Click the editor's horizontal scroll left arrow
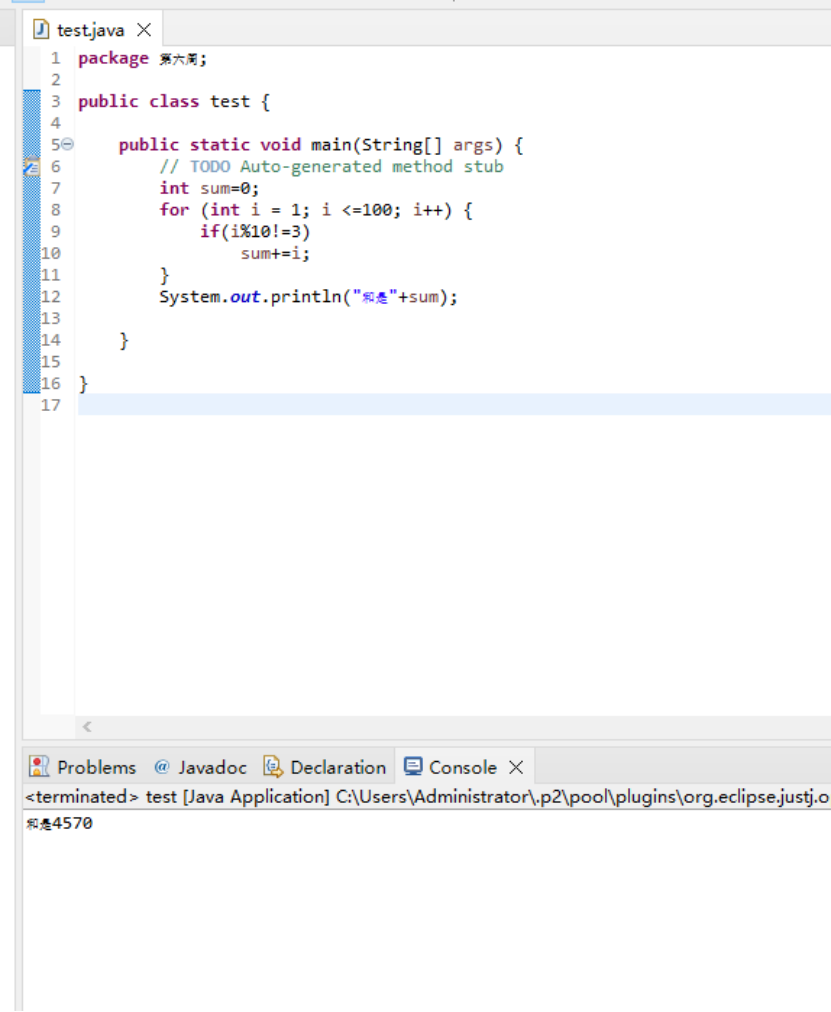Image resolution: width=831 pixels, height=1012 pixels. 87,727
